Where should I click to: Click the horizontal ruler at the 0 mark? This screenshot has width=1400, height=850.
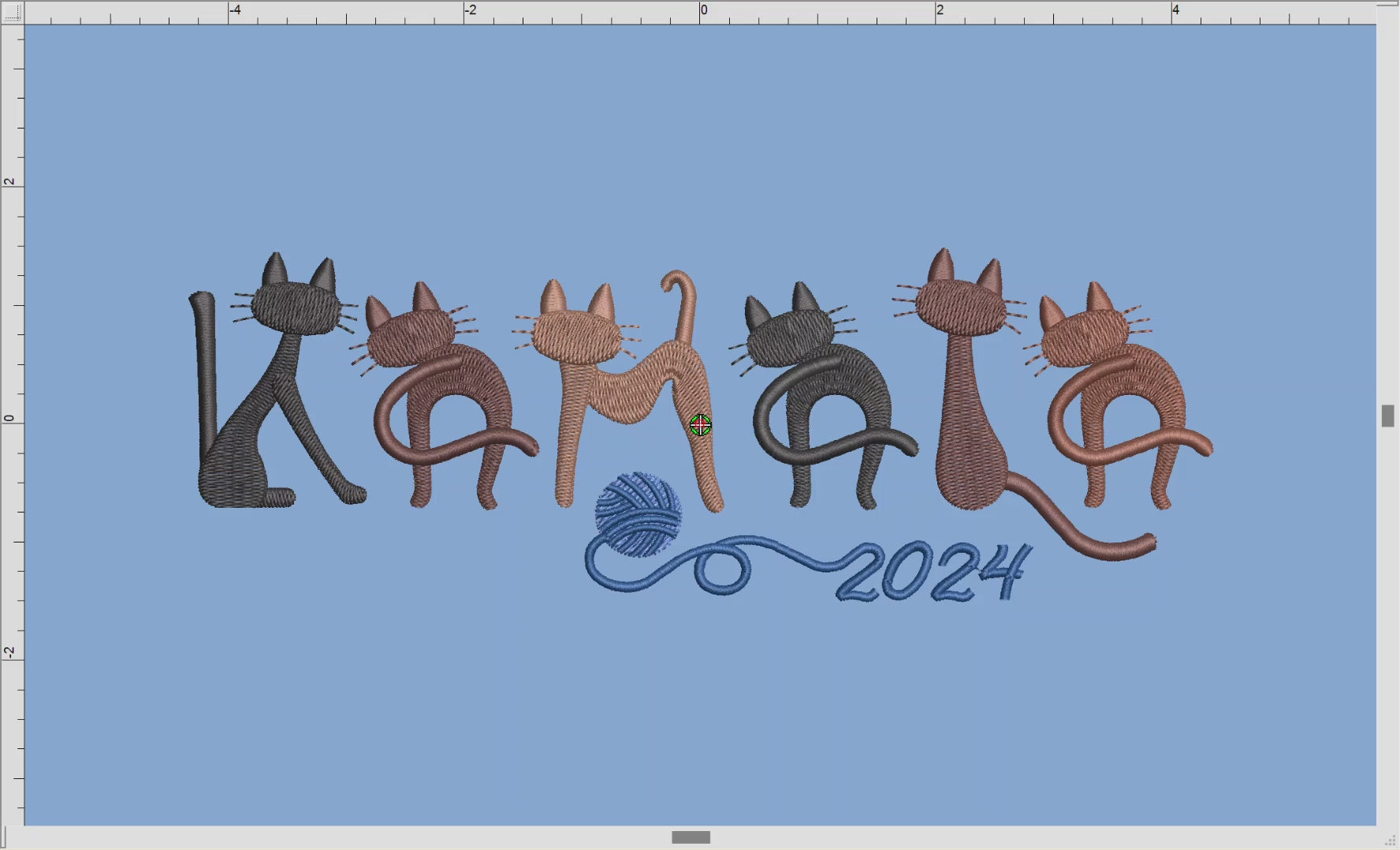pos(702,11)
